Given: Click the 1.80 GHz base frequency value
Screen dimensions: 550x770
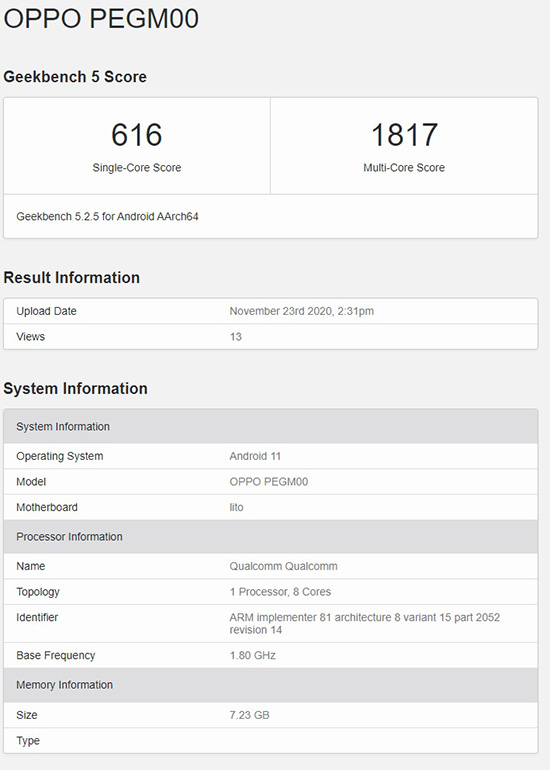Looking at the screenshot, I should (252, 655).
